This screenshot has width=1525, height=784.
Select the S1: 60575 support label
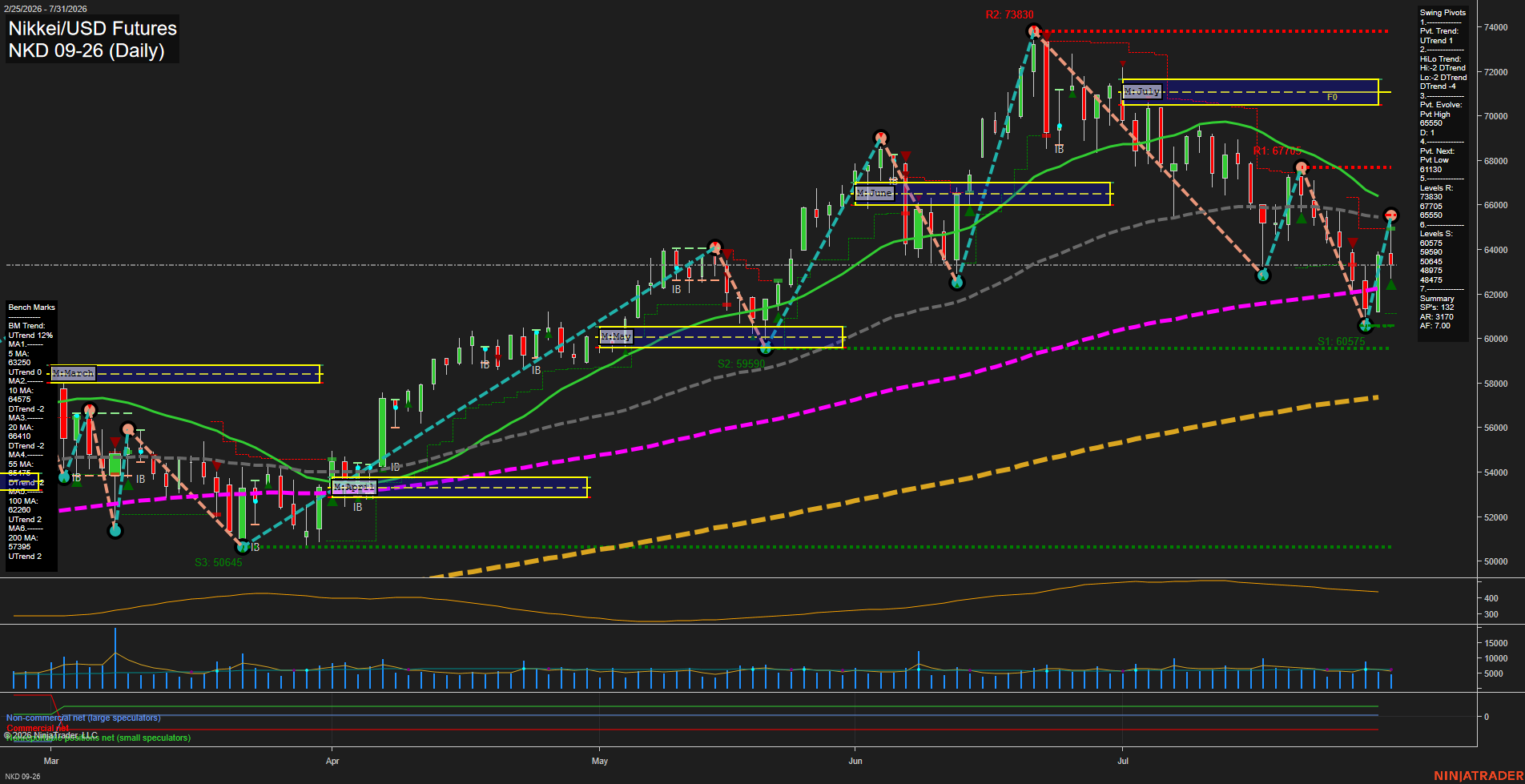pos(1341,342)
